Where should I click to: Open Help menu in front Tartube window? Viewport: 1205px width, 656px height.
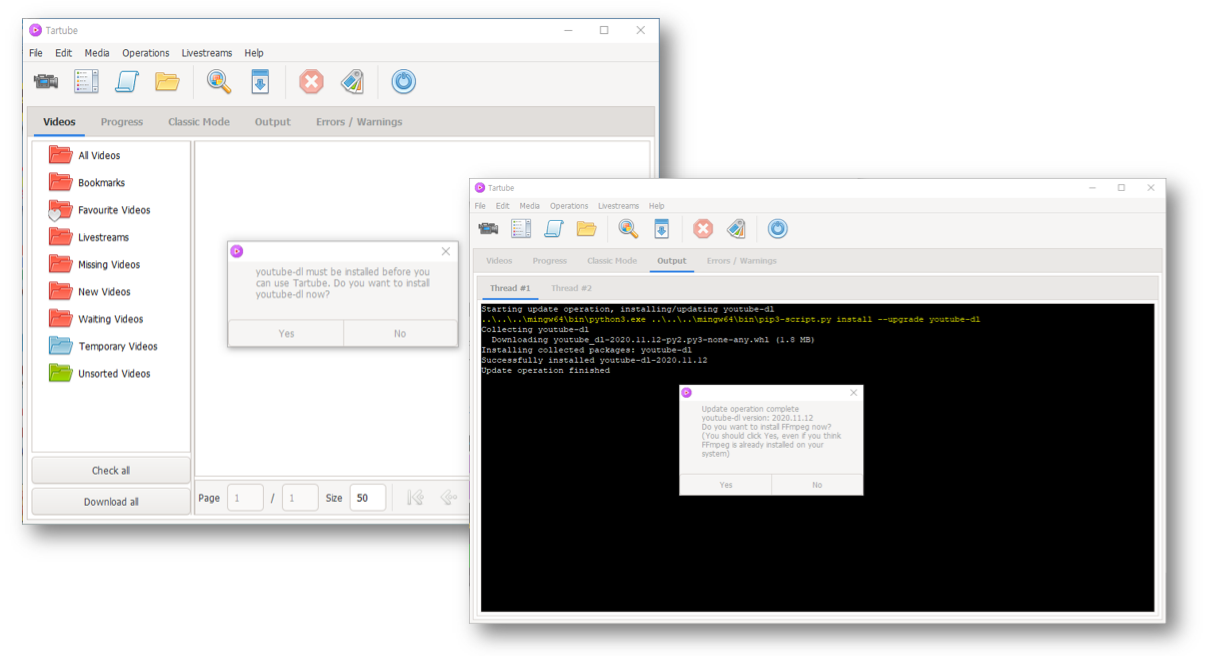point(657,206)
